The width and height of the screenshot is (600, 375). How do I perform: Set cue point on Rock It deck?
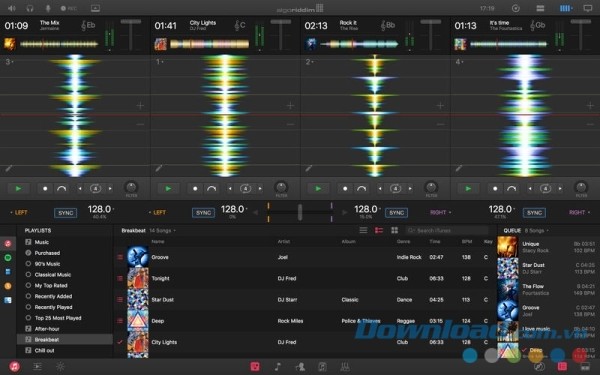[x=345, y=188]
